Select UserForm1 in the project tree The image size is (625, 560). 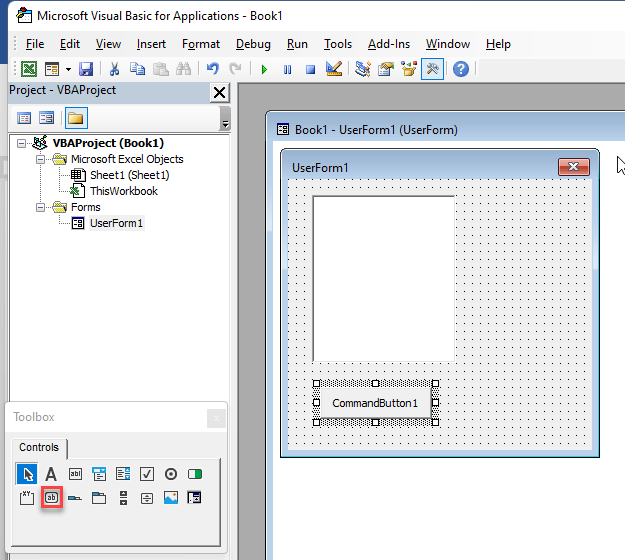116,223
